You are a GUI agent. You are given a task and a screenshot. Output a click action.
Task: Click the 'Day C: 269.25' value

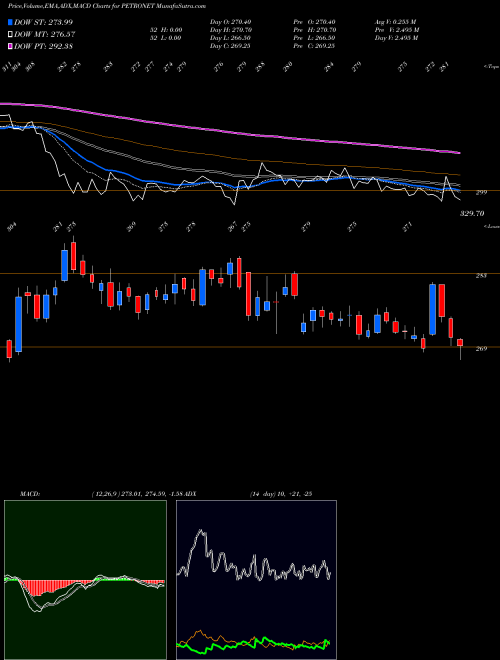[230, 46]
